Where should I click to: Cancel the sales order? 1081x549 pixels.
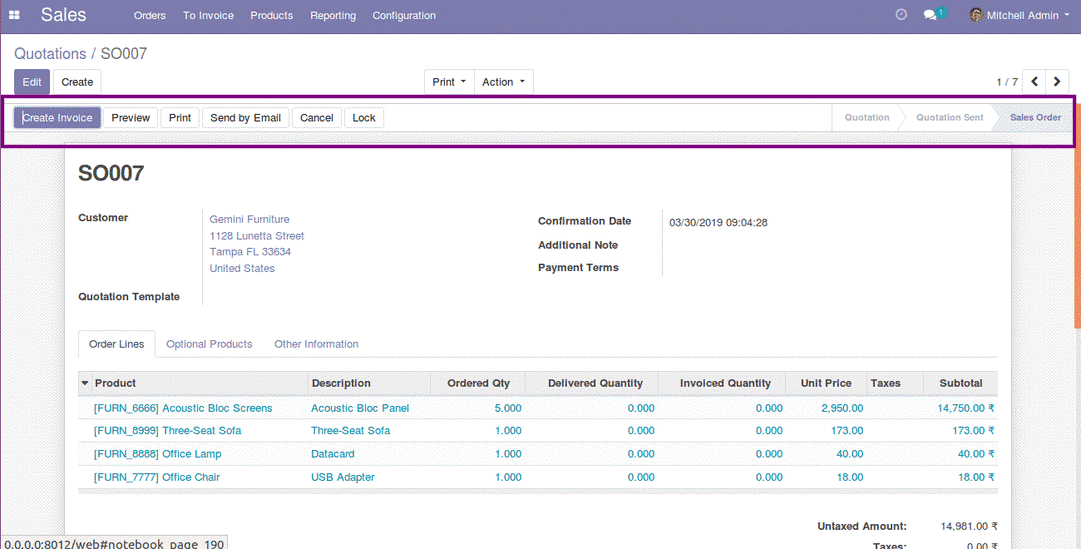(316, 118)
